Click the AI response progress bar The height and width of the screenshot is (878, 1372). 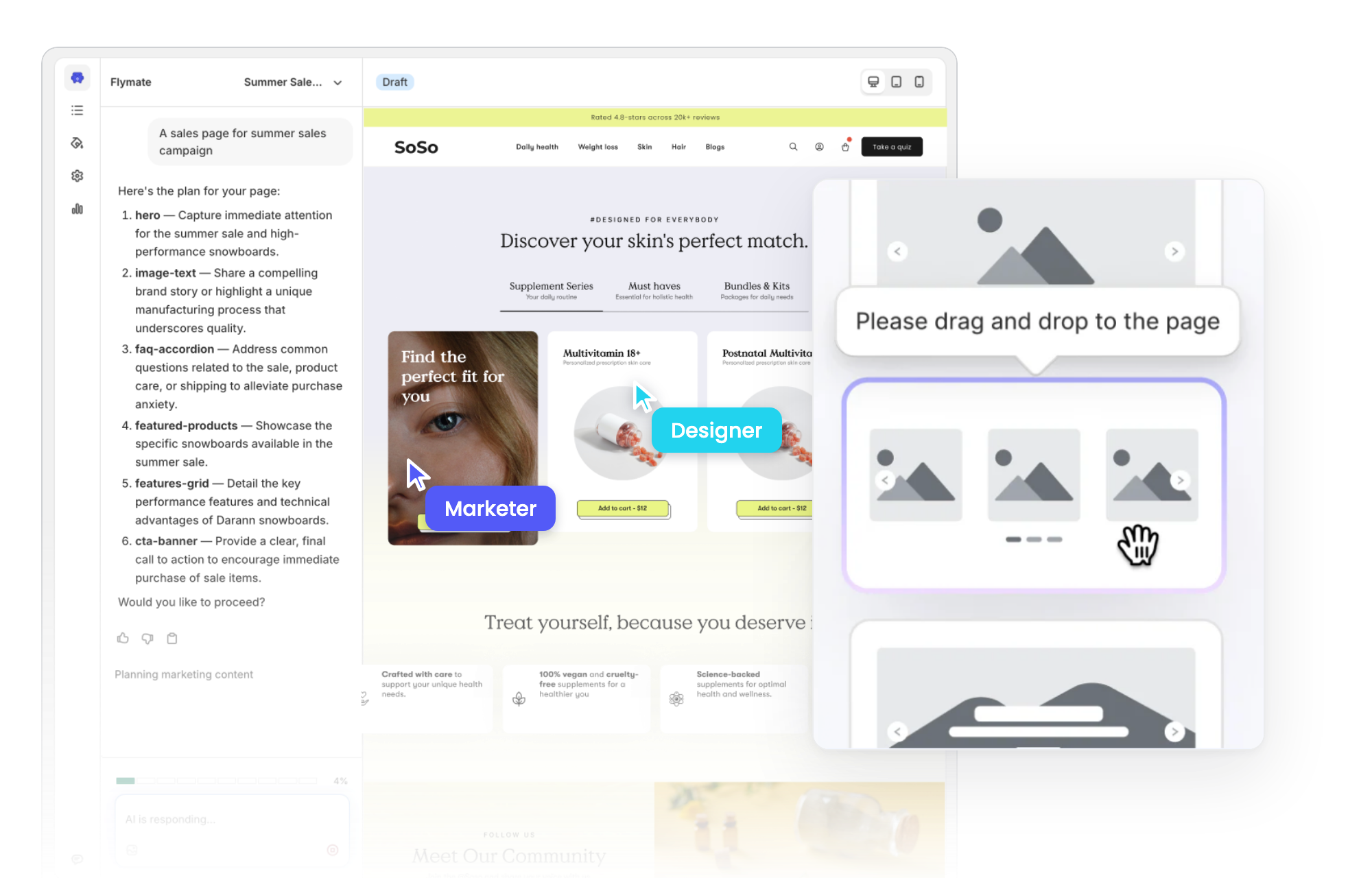pos(217,781)
